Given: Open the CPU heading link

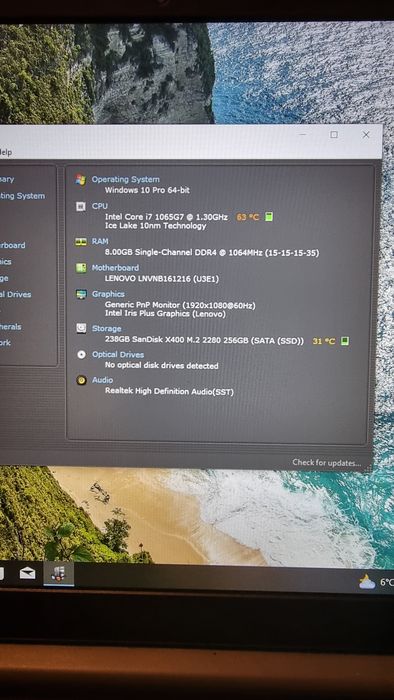Looking at the screenshot, I should point(100,206).
